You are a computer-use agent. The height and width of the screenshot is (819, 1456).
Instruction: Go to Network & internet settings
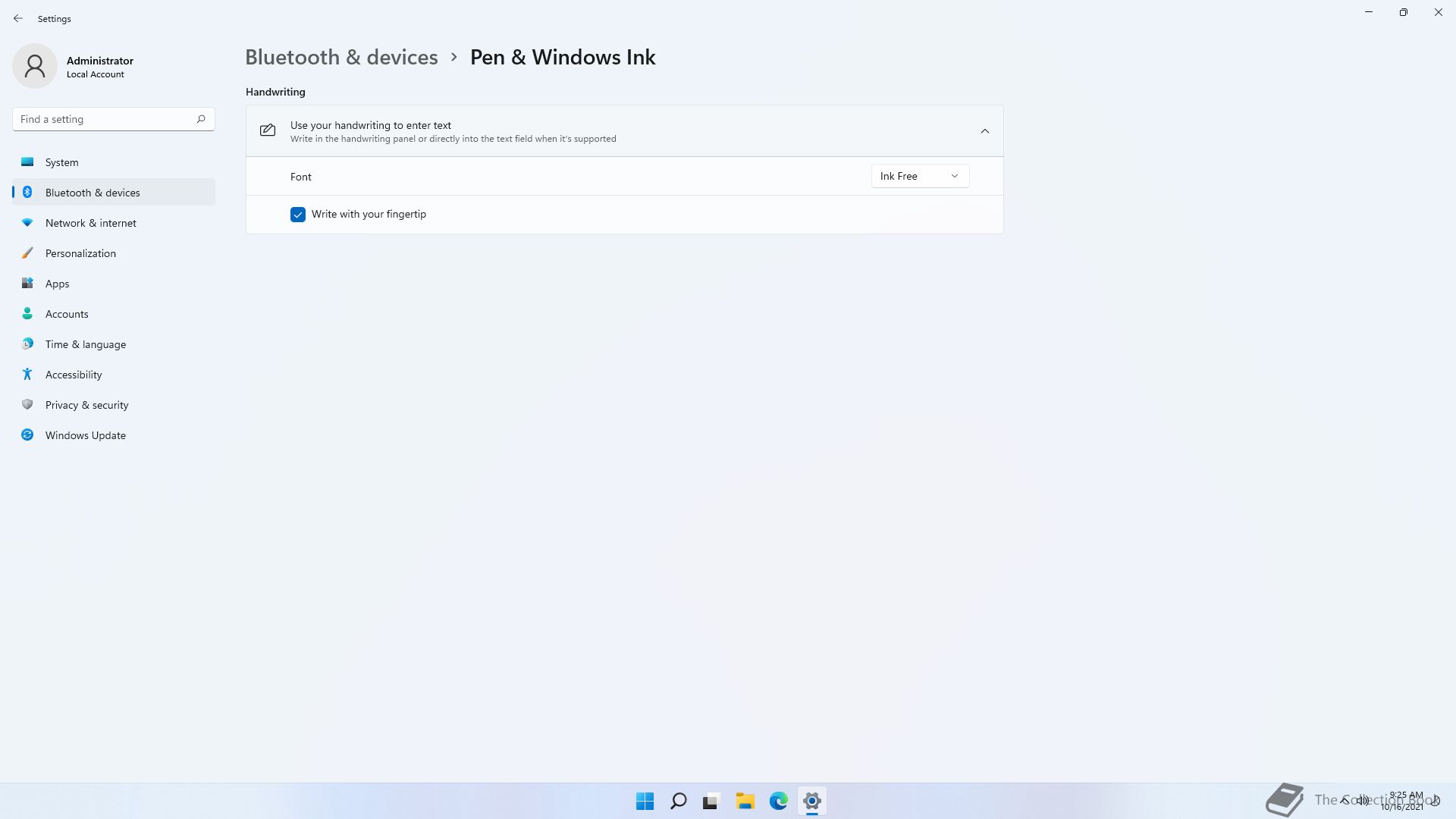[x=114, y=223]
